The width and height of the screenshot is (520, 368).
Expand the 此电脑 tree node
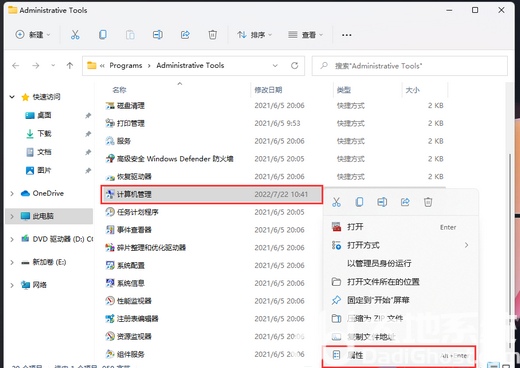pyautogui.click(x=12, y=216)
